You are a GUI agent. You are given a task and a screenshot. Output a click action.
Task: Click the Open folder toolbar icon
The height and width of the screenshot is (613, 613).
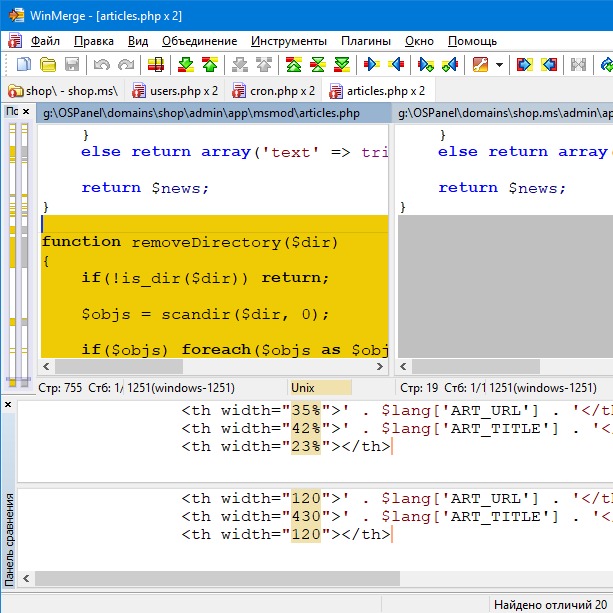[x=48, y=65]
